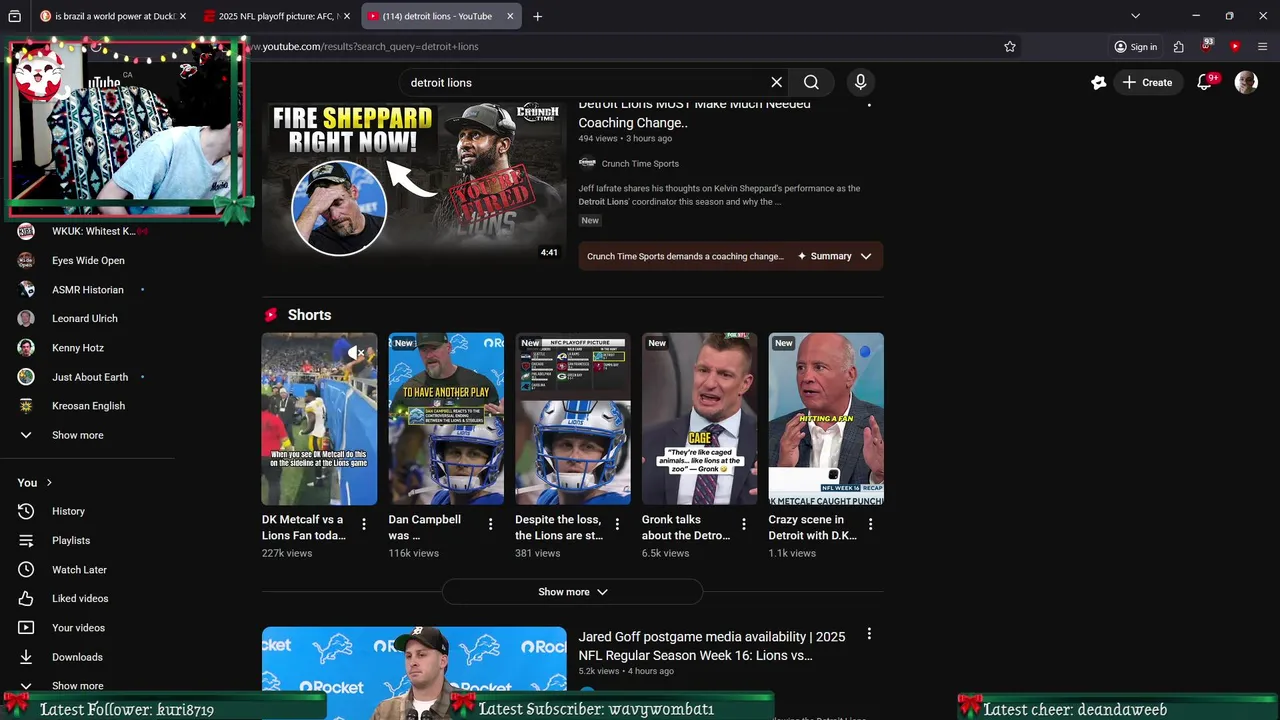Viewport: 1280px width, 720px height.
Task: Bookmark this page with the star icon
Action: pos(1010,46)
